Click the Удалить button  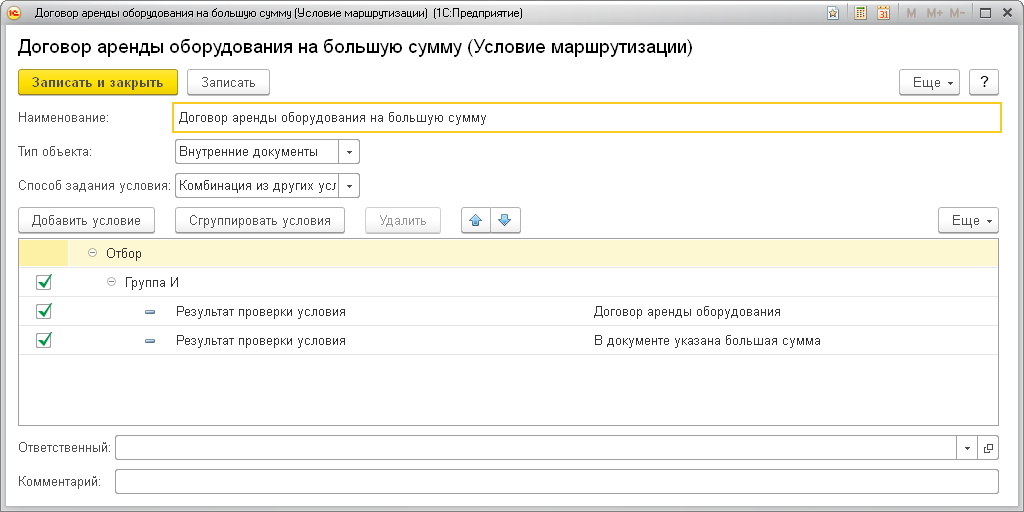click(x=403, y=221)
